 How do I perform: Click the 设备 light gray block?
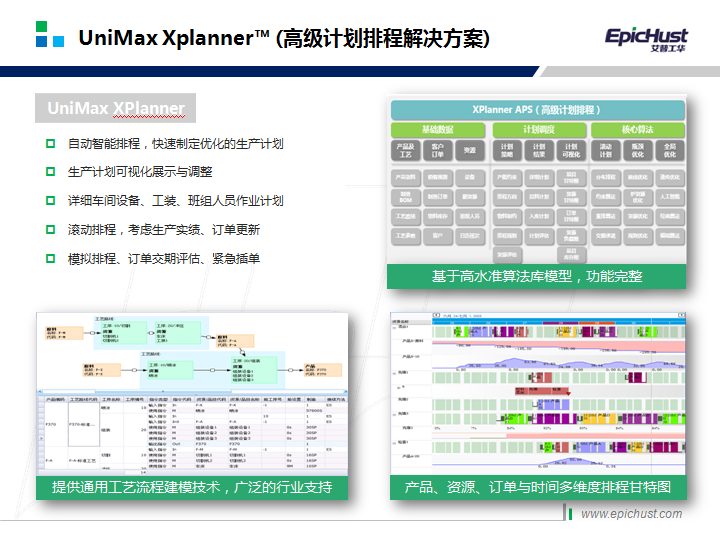tap(470, 177)
